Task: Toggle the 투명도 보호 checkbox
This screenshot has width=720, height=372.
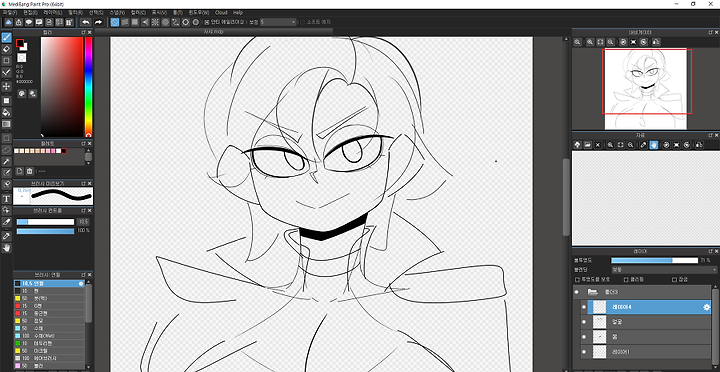Action: click(577, 279)
